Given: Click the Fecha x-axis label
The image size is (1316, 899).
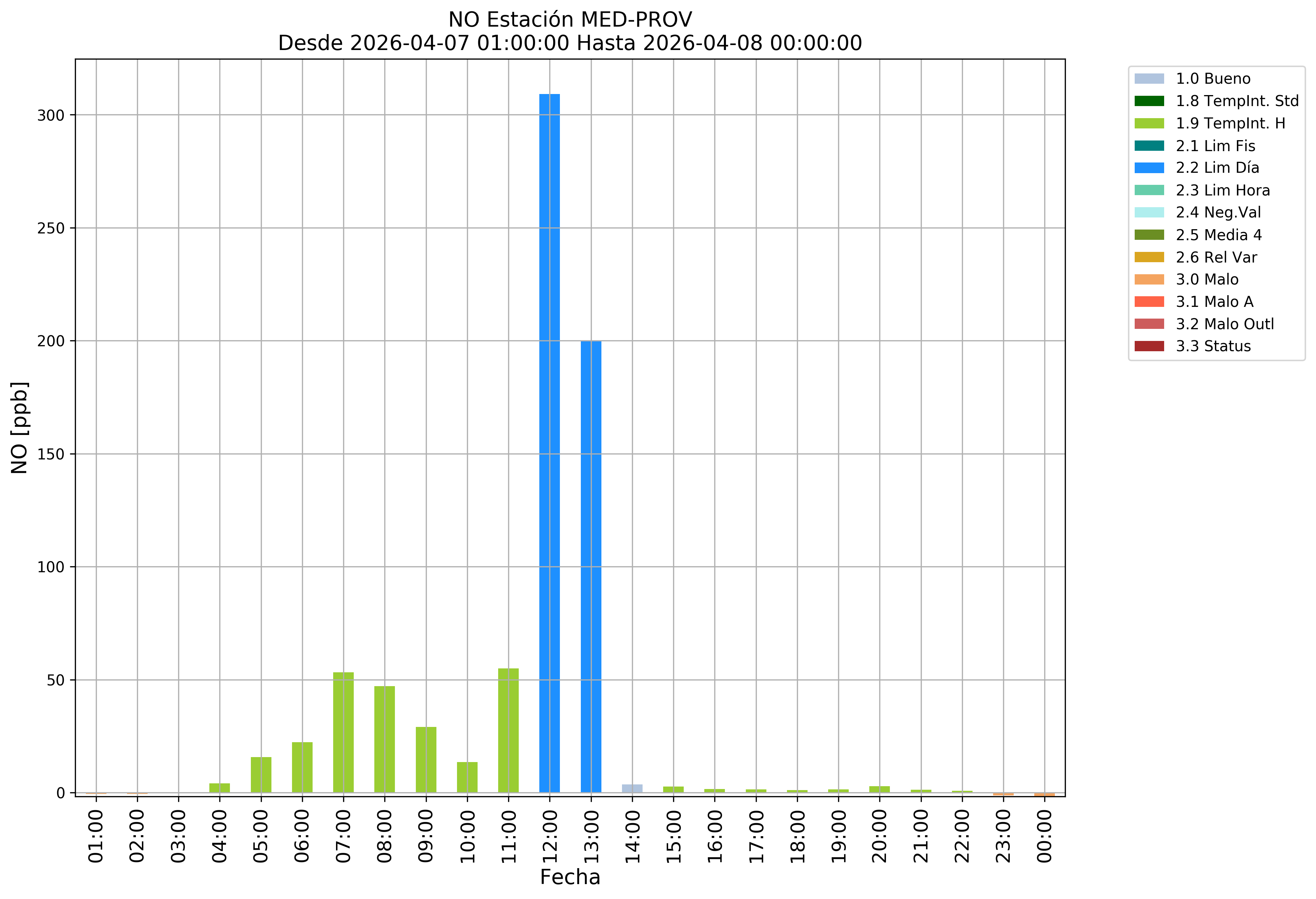Looking at the screenshot, I should [x=570, y=877].
